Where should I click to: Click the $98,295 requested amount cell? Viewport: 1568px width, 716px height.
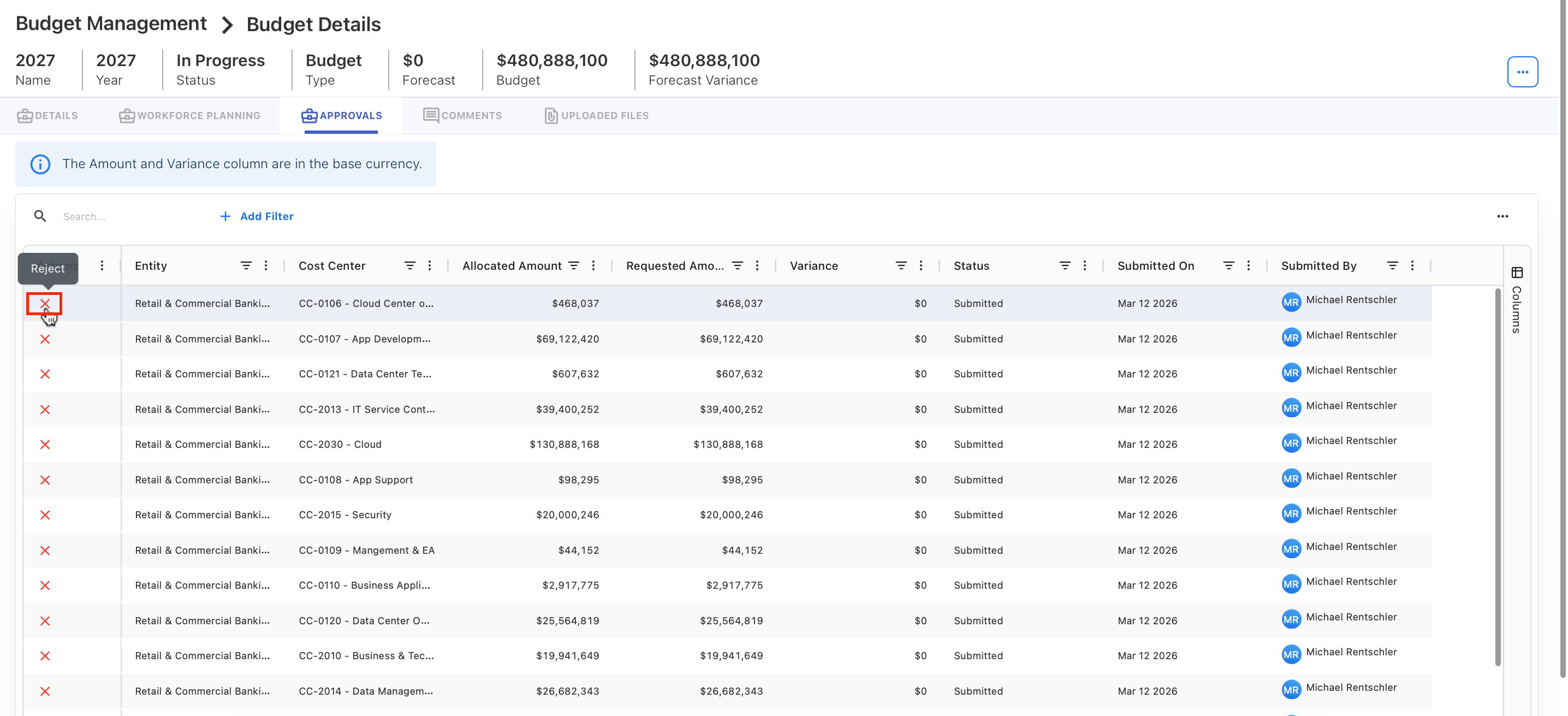[x=742, y=480]
